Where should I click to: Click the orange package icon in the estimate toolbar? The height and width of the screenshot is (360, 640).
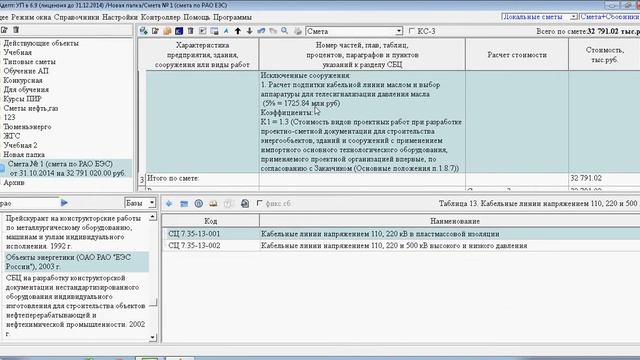tap(167, 31)
